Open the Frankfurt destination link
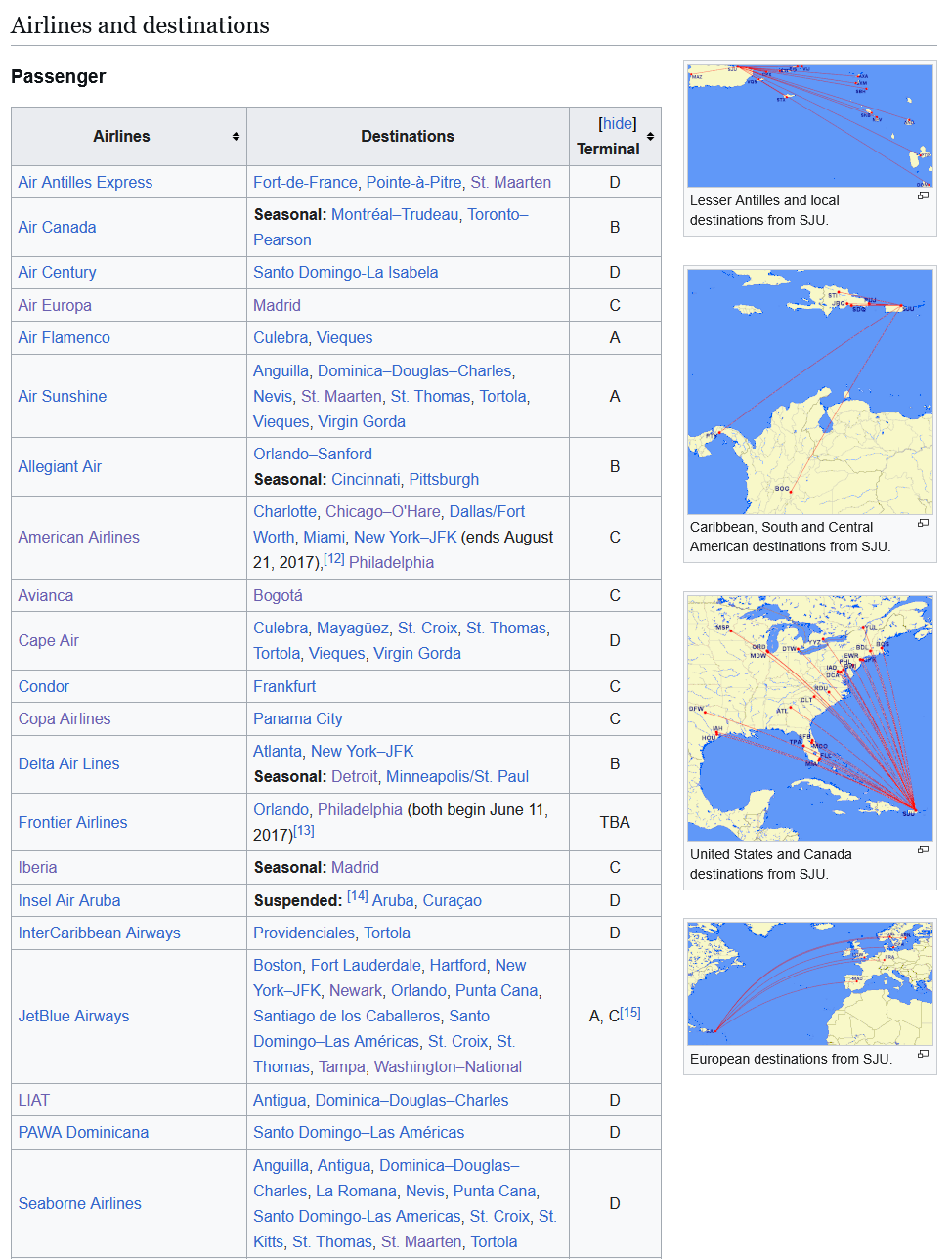 (x=284, y=687)
